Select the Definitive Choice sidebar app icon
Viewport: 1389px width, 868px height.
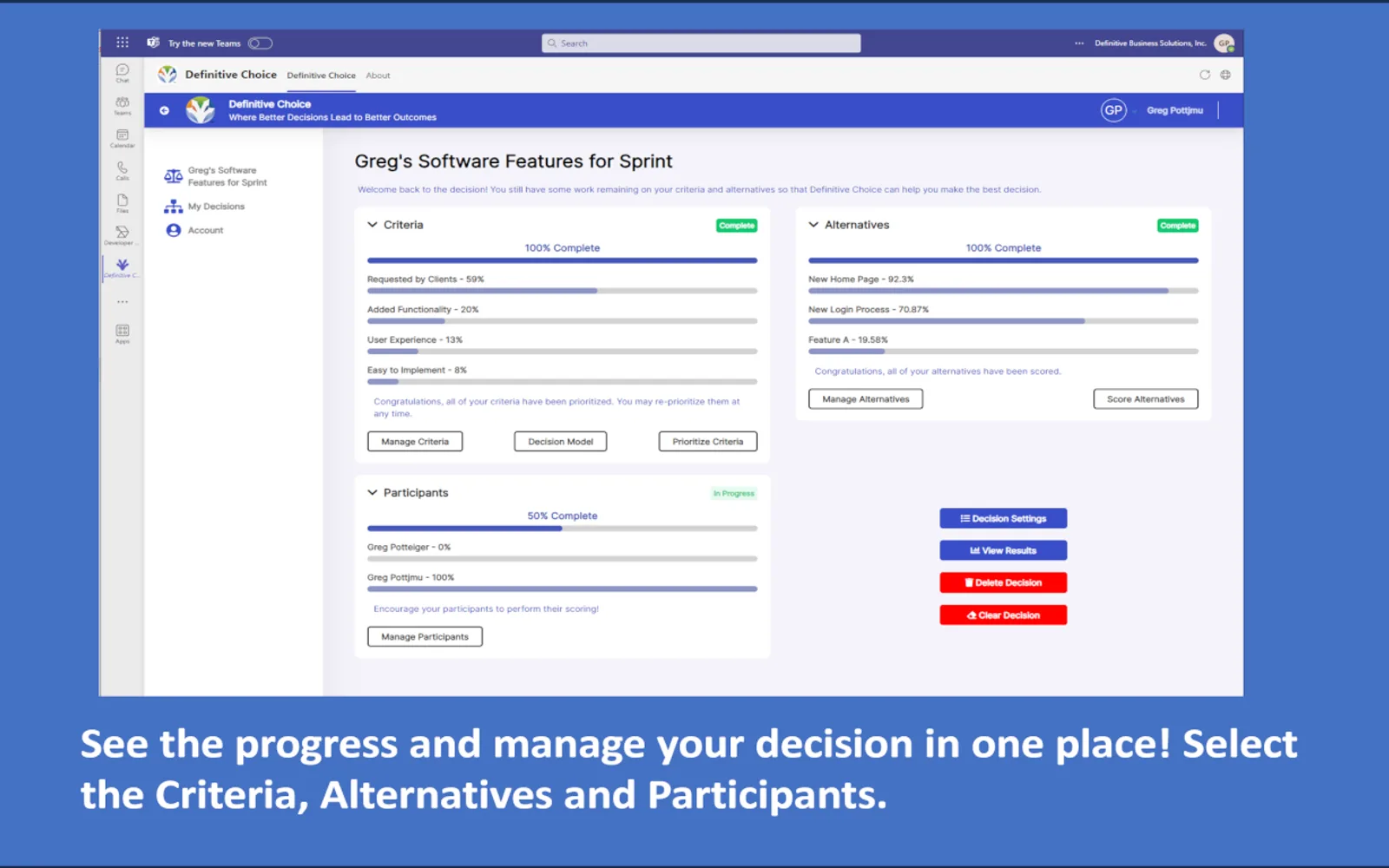point(122,267)
